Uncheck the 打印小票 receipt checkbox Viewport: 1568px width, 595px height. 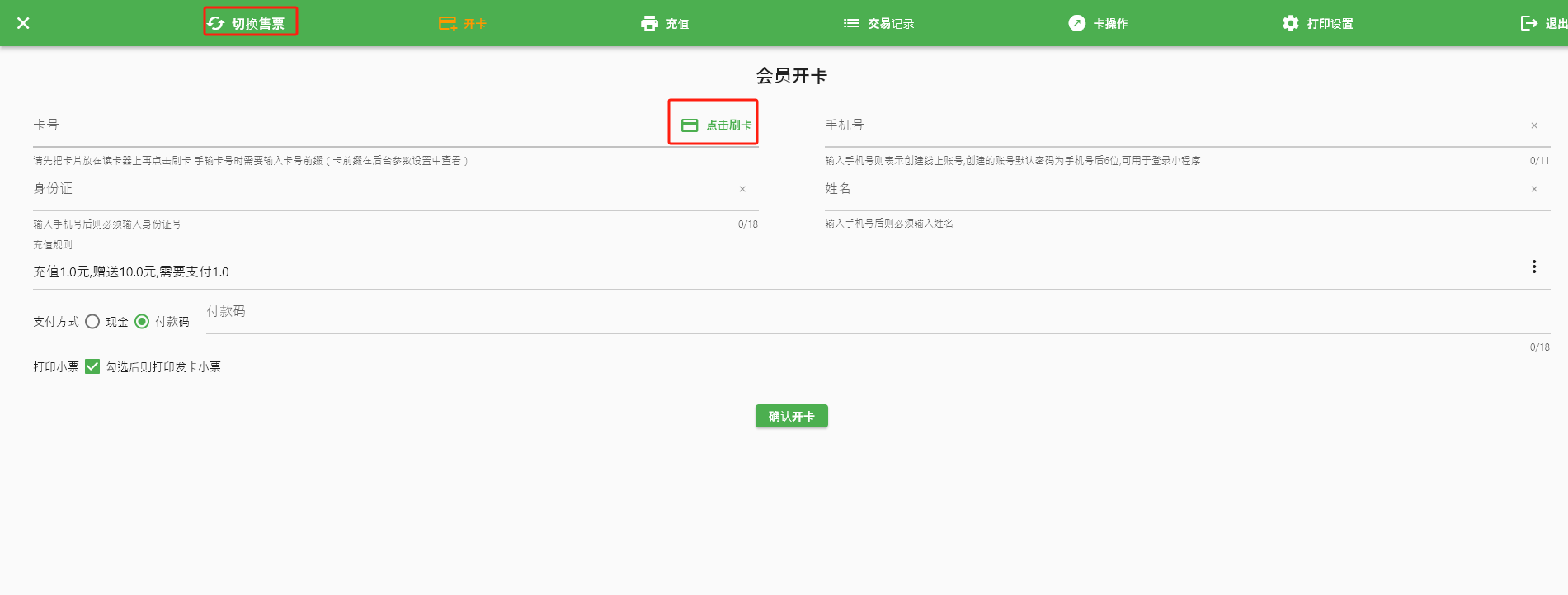(92, 366)
